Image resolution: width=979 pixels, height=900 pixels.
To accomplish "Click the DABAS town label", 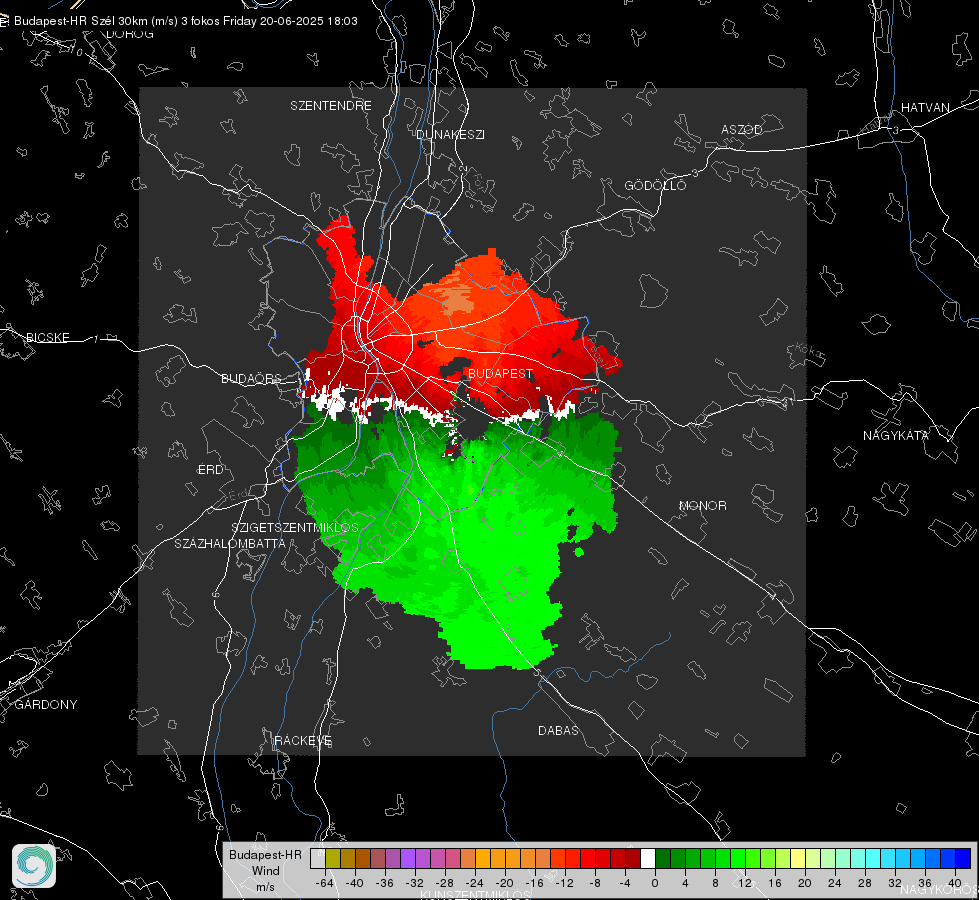I will (x=558, y=731).
